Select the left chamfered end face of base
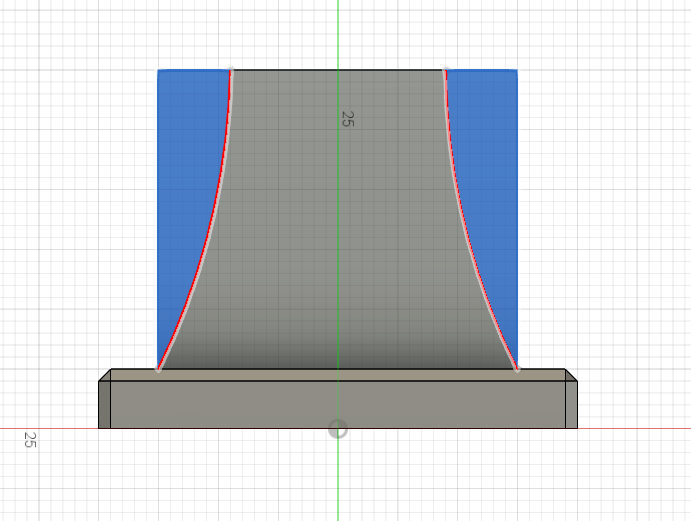Viewport: 691px width, 521px height. click(x=104, y=404)
